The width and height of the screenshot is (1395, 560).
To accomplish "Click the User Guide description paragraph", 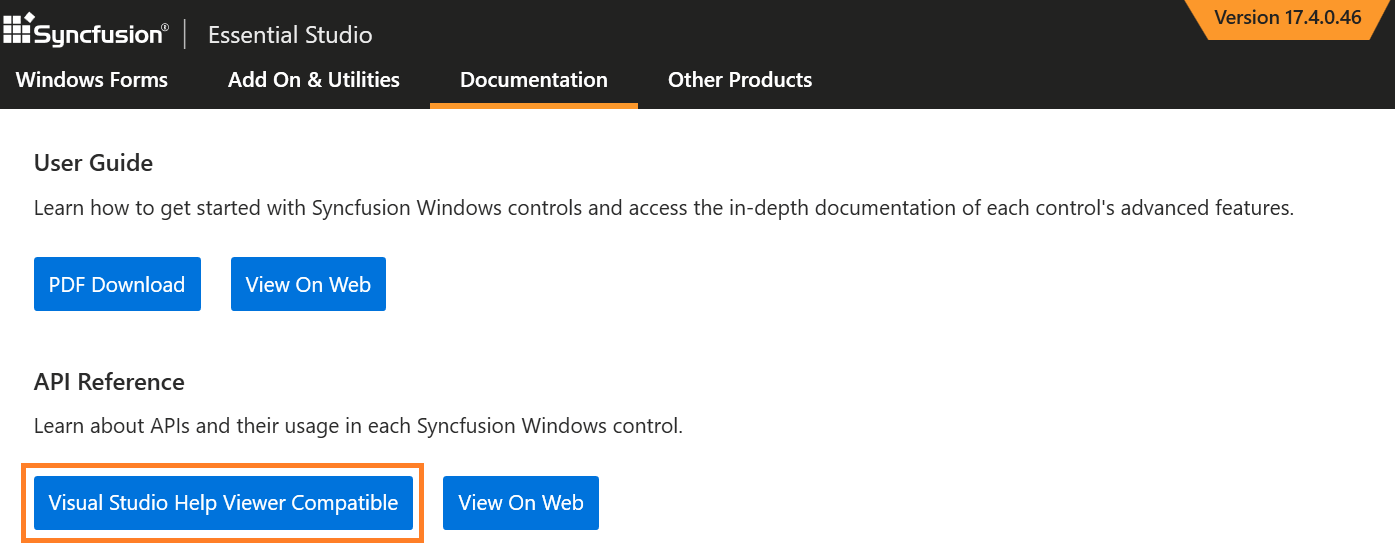I will tap(663, 209).
